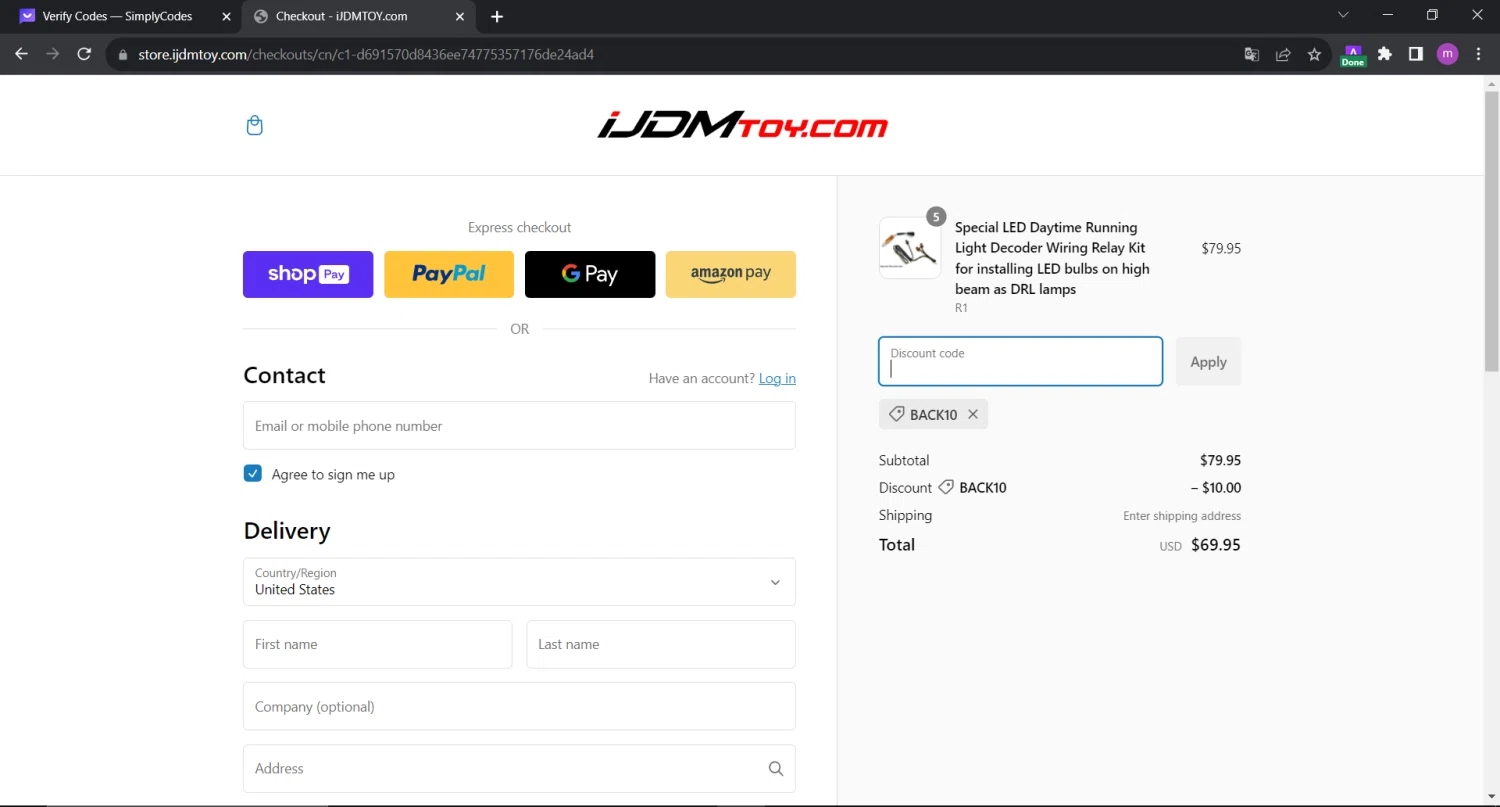Click the site padlock icon

pyautogui.click(x=123, y=55)
